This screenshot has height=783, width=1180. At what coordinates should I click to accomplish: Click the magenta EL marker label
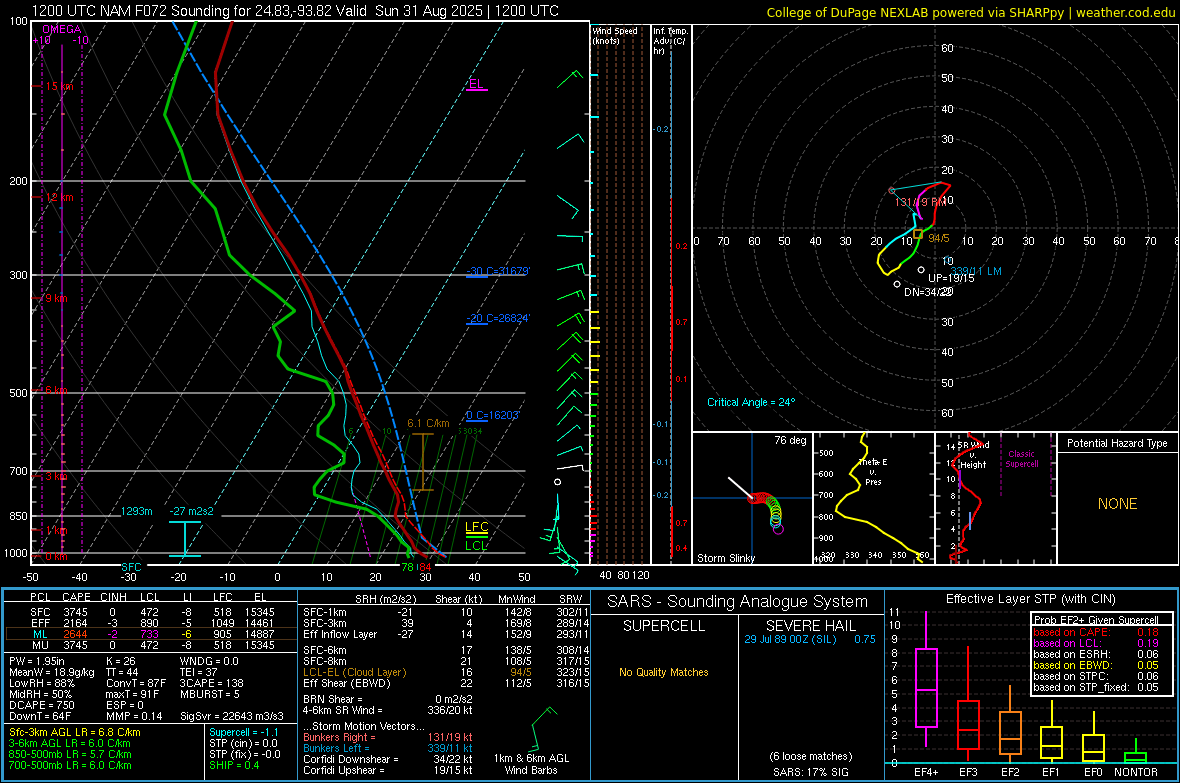pyautogui.click(x=476, y=84)
